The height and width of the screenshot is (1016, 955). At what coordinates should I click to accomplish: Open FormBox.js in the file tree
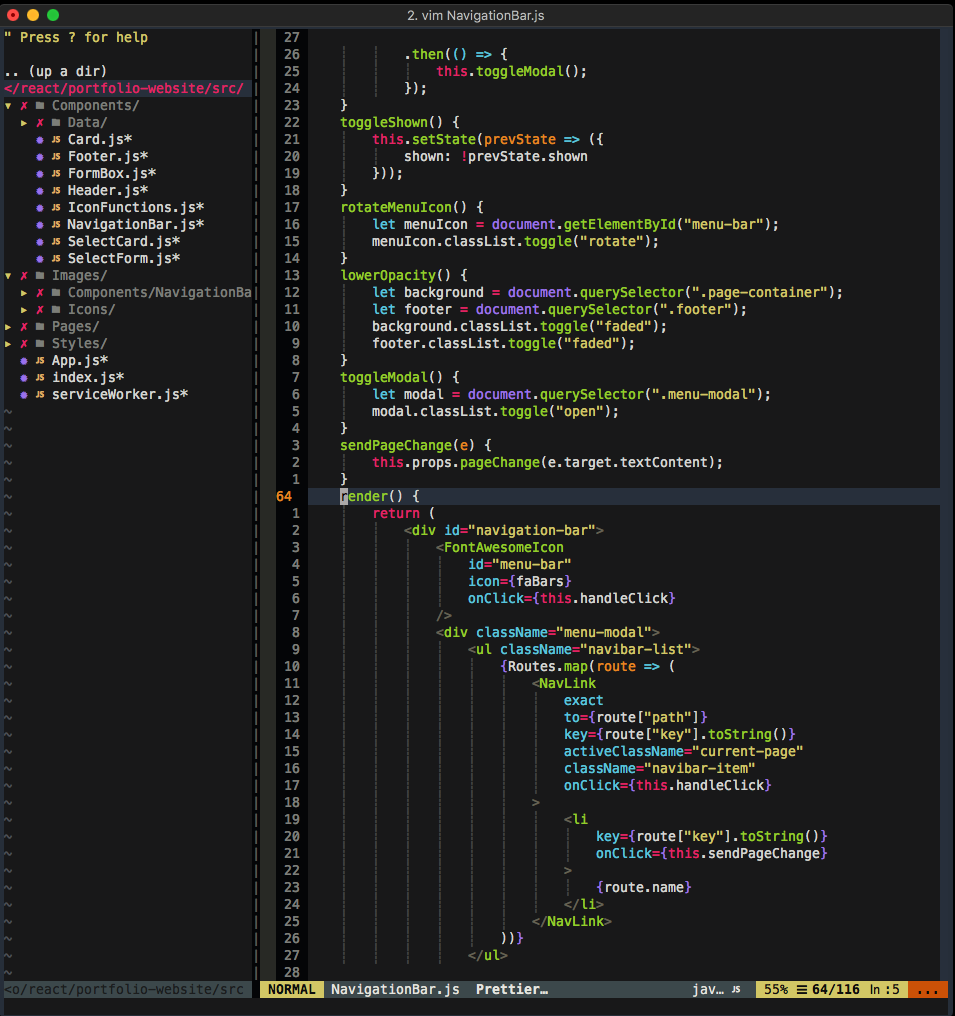click(x=111, y=174)
